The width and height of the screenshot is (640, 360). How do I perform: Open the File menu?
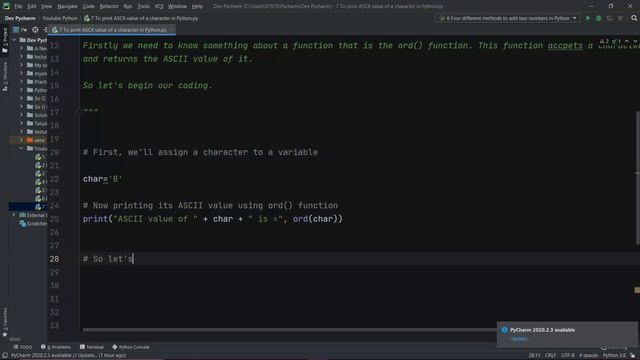pyautogui.click(x=18, y=6)
